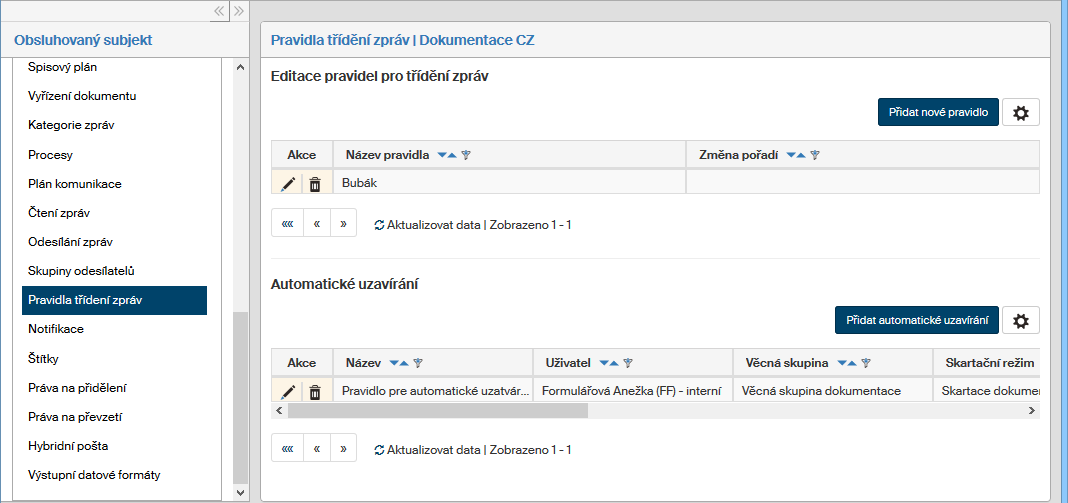The image size is (1068, 503).
Task: Expand the left sidebar panel with right chevrons
Action: (239, 11)
